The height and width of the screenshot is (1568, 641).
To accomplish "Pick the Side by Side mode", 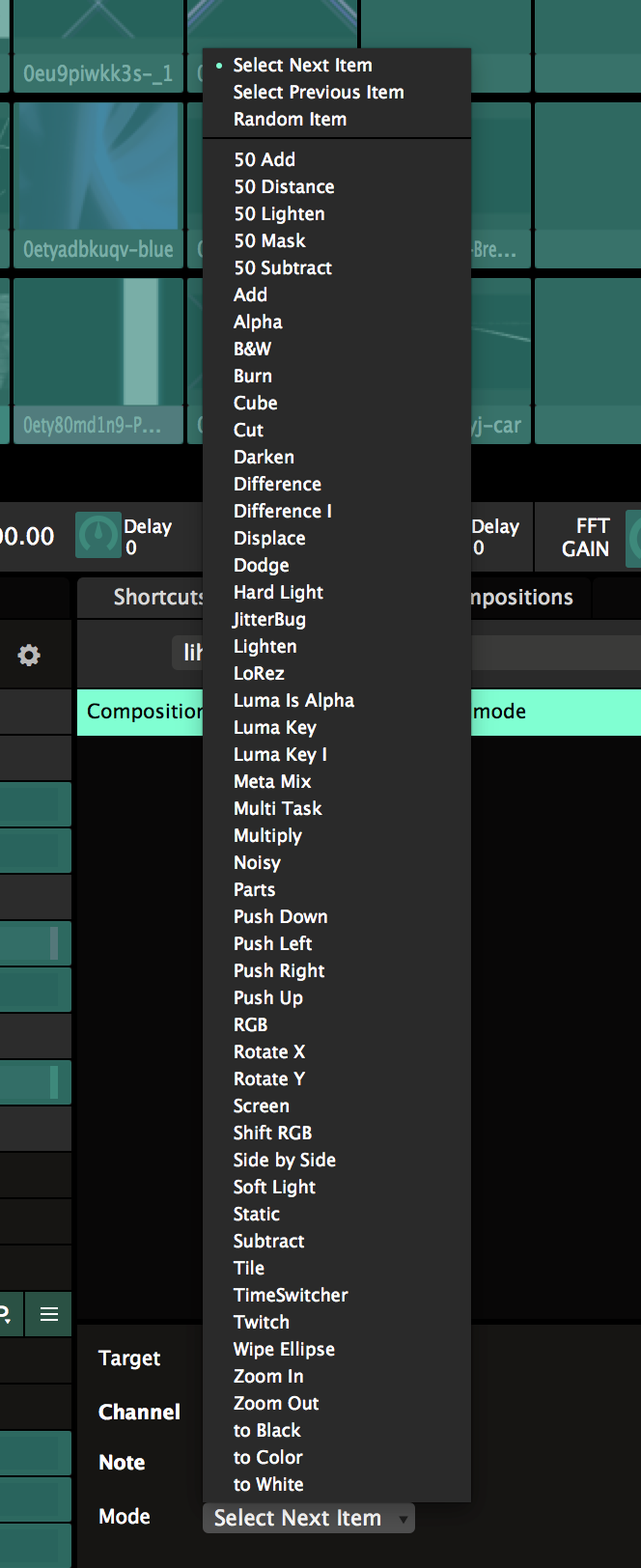I will [x=285, y=1161].
